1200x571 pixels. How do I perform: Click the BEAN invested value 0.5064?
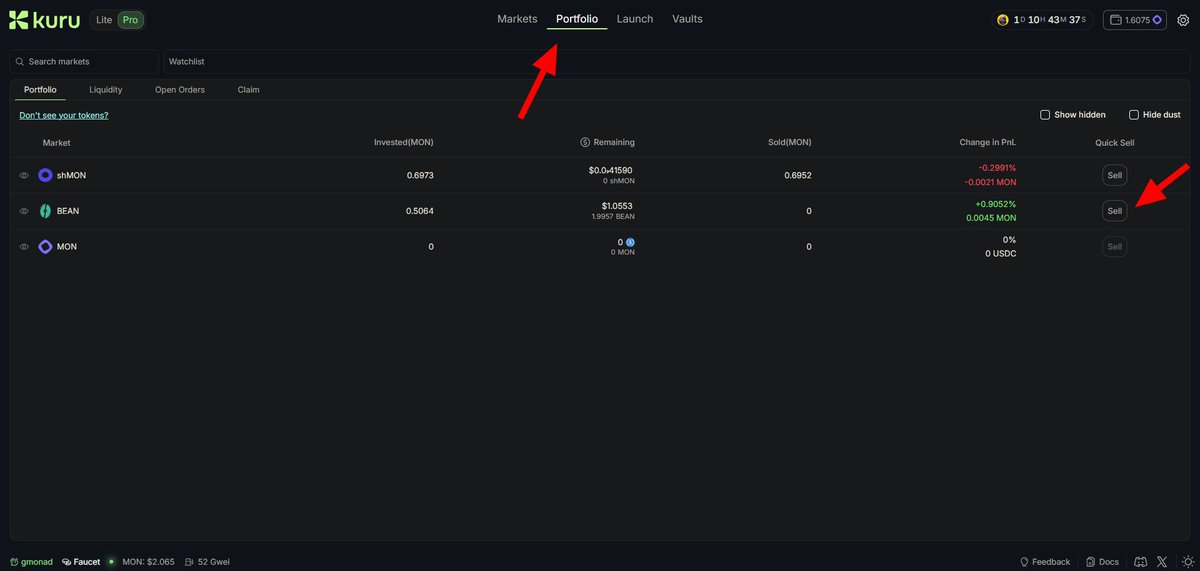click(x=420, y=211)
